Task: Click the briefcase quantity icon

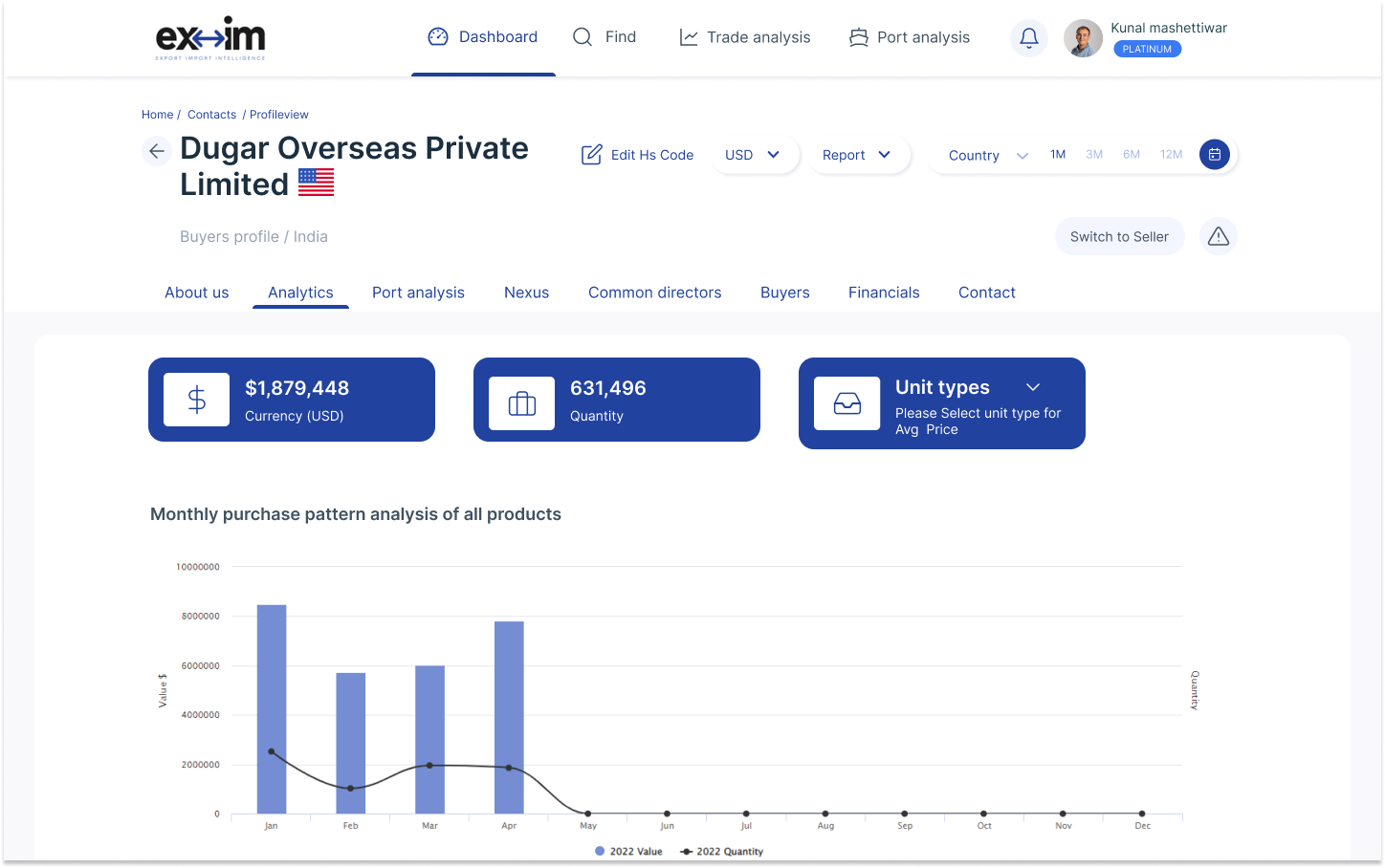Action: tap(521, 403)
